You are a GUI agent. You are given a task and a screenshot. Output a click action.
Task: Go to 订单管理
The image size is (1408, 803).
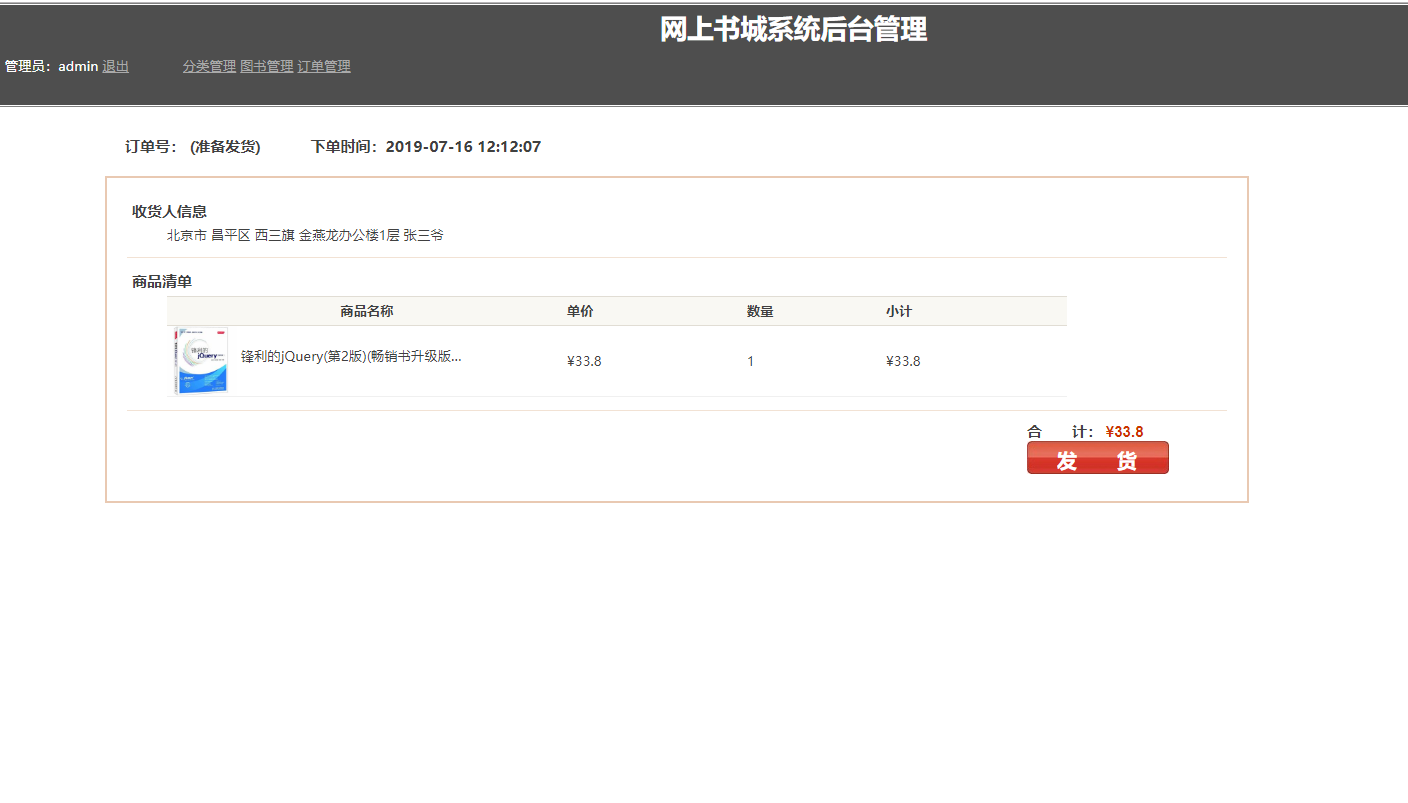point(323,66)
